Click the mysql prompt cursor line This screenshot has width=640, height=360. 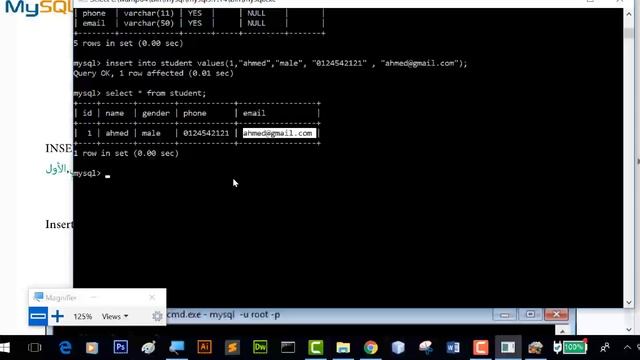pyautogui.click(x=92, y=173)
